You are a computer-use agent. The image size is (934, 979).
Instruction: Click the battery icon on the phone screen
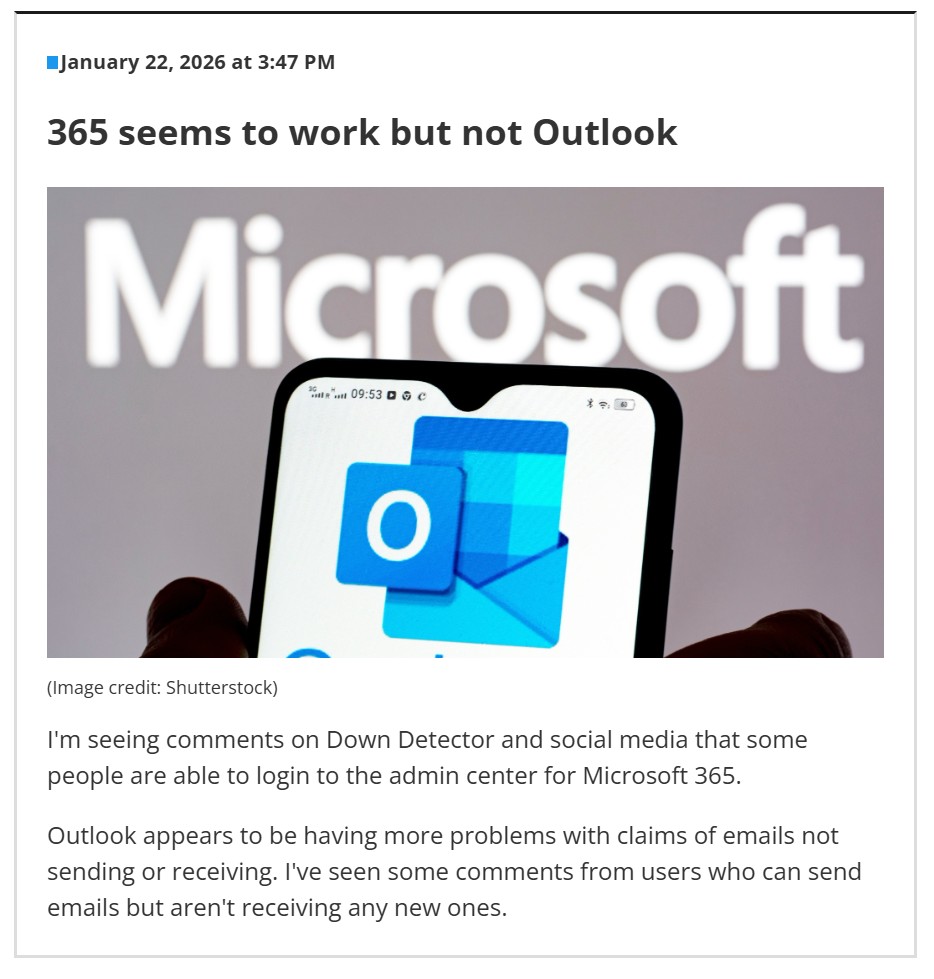pyautogui.click(x=625, y=404)
